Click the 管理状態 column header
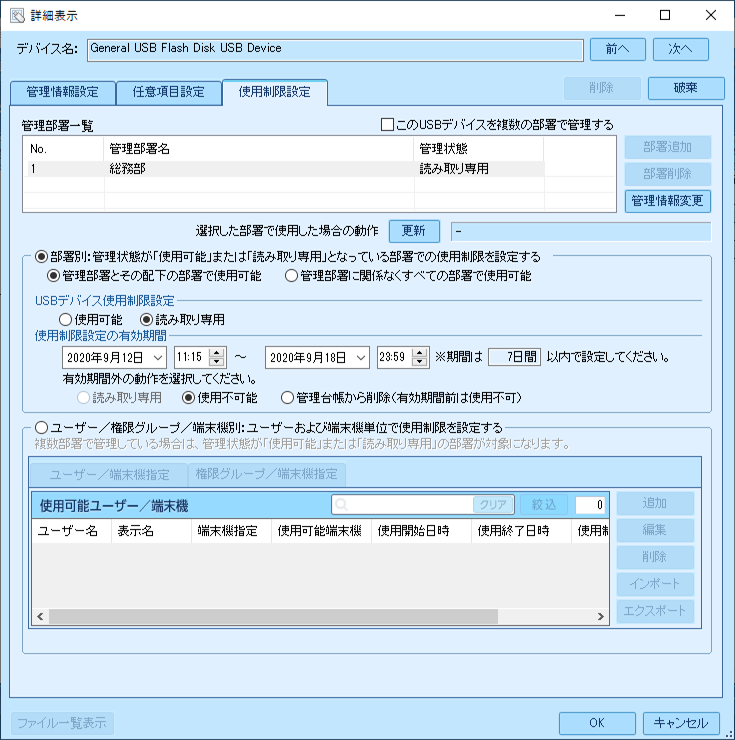Viewport: 735px width, 740px height. pos(479,149)
